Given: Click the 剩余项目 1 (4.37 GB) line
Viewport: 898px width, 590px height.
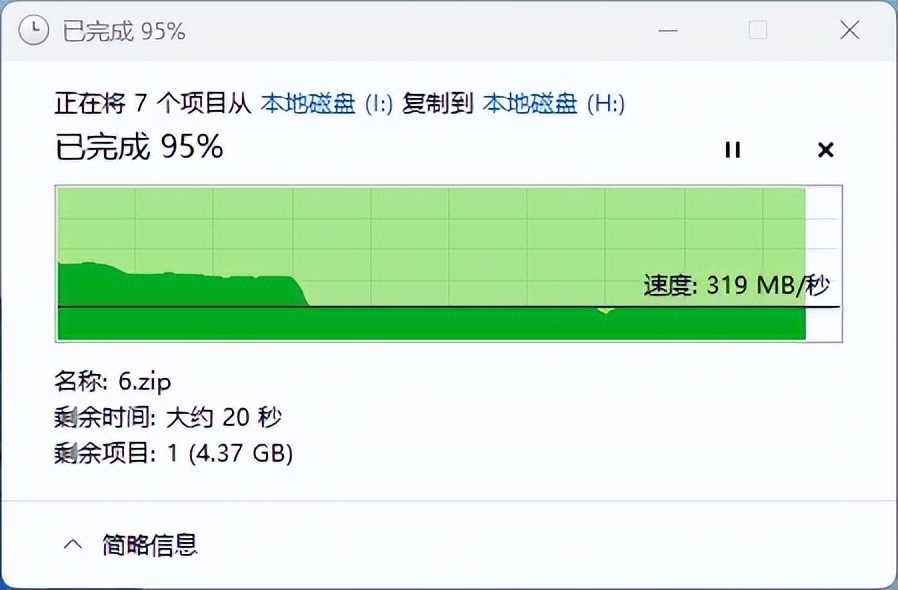Looking at the screenshot, I should click(174, 453).
